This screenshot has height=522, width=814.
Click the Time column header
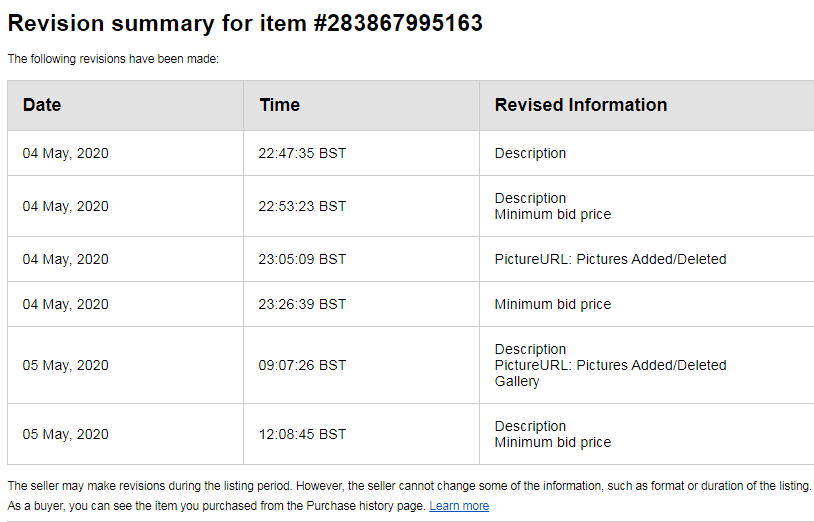click(279, 105)
